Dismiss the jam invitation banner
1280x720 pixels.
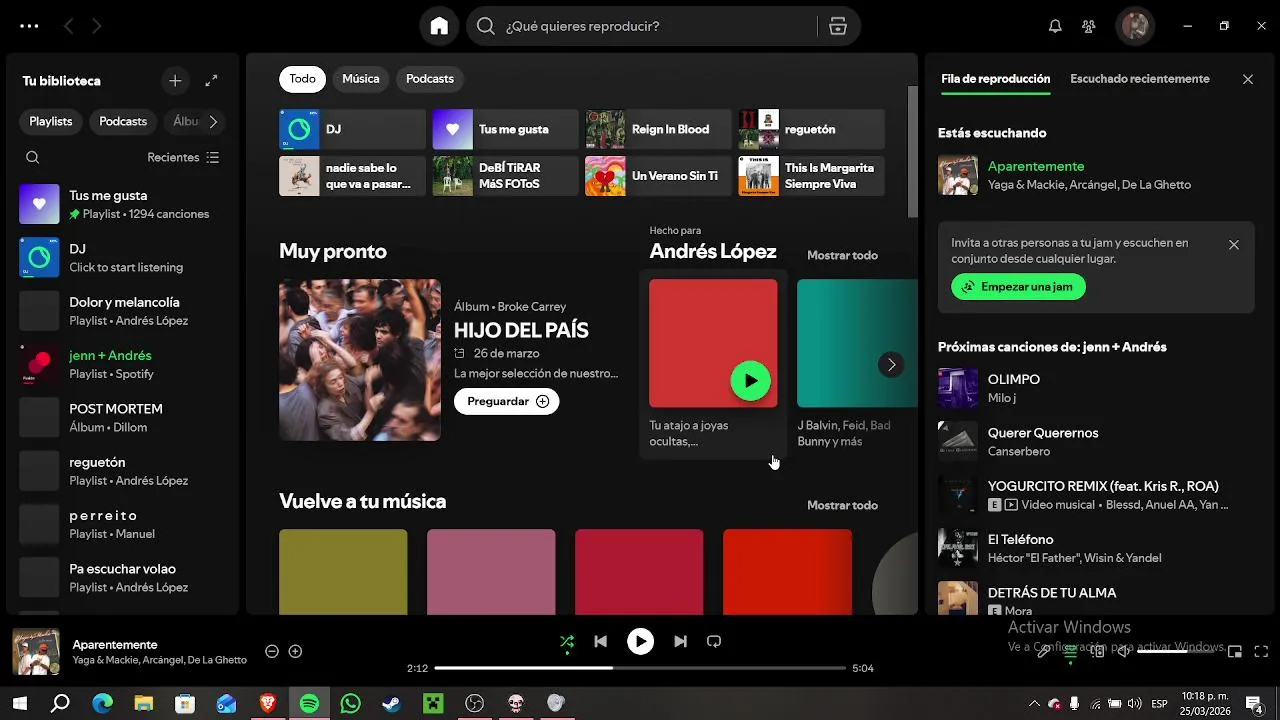coord(1234,245)
